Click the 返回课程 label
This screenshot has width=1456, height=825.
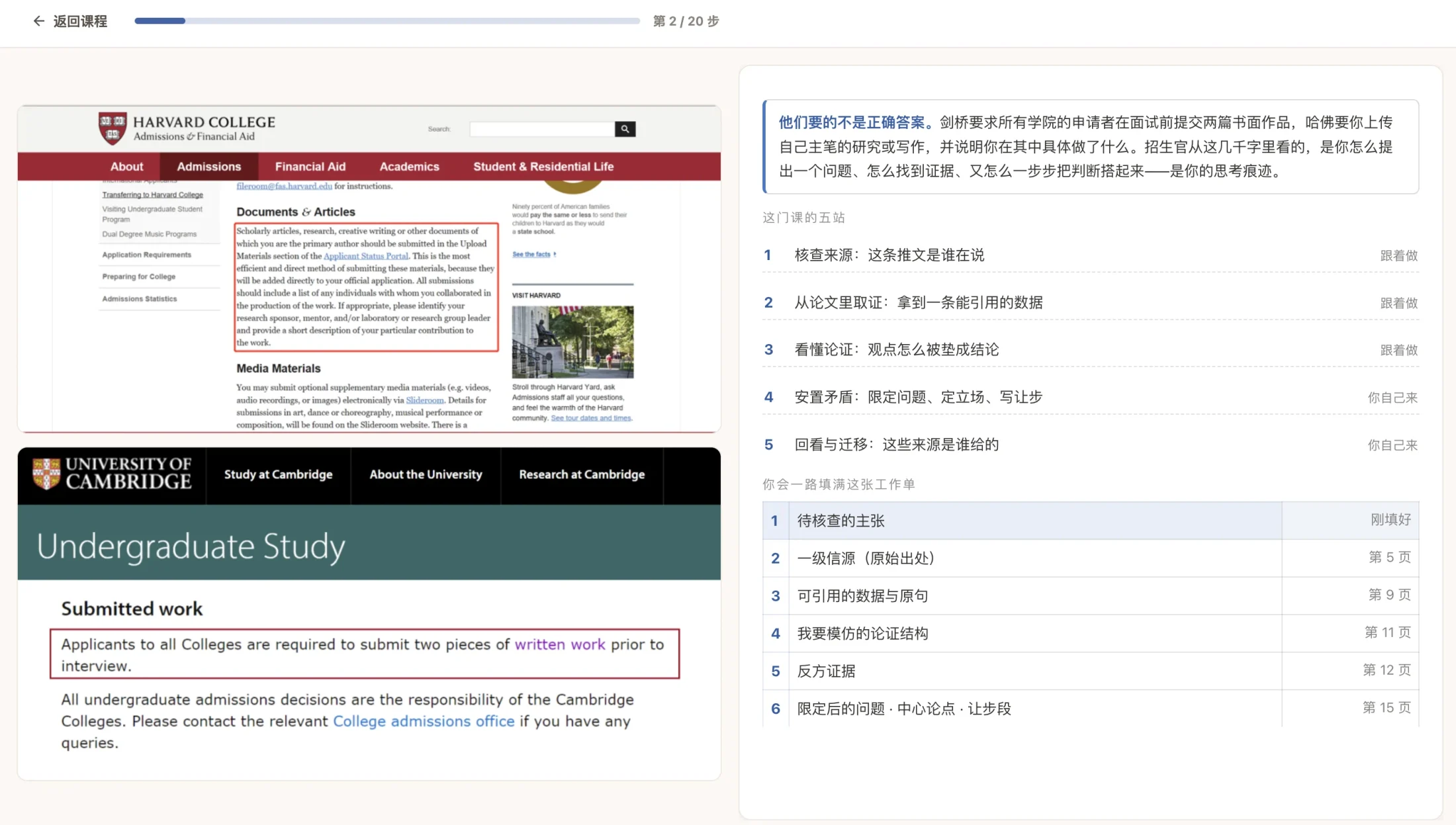point(80,21)
